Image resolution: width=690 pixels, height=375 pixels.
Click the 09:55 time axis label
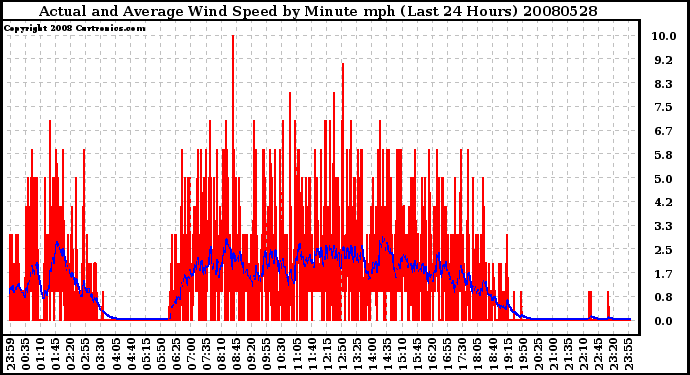coord(266,354)
